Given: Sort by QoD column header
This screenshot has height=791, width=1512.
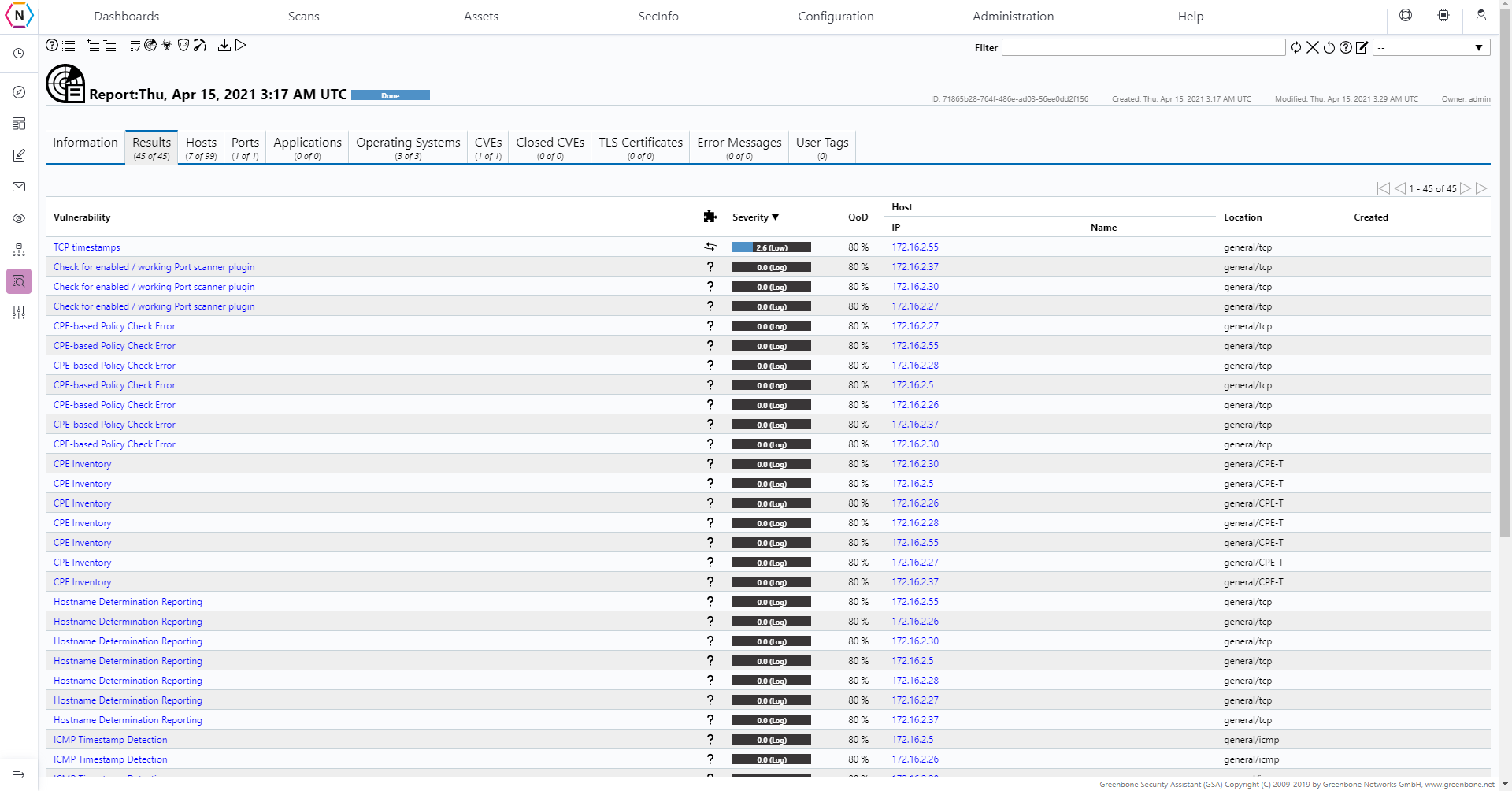Looking at the screenshot, I should coord(858,217).
